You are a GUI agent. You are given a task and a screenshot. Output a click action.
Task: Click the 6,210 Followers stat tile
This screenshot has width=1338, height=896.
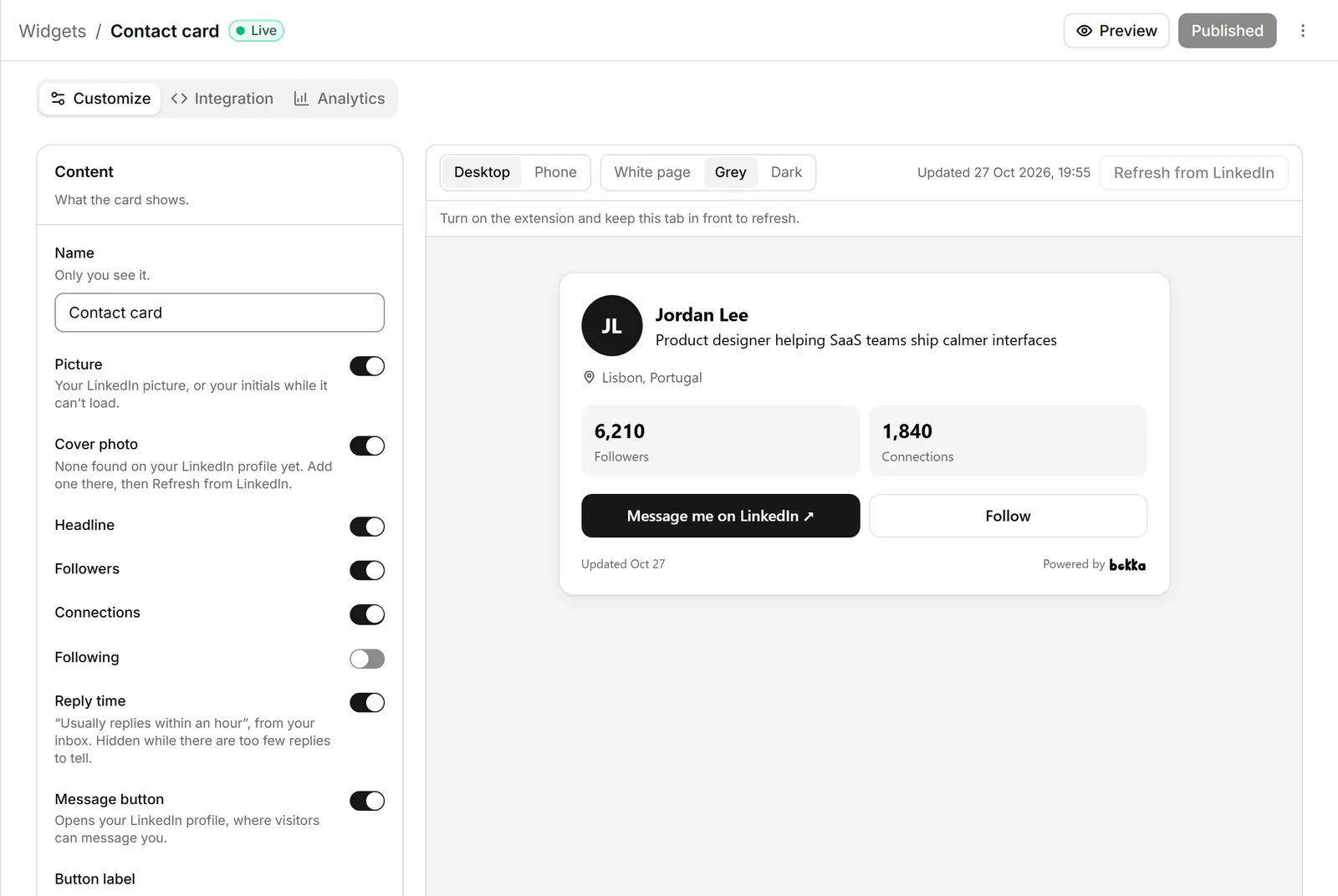pyautogui.click(x=720, y=441)
